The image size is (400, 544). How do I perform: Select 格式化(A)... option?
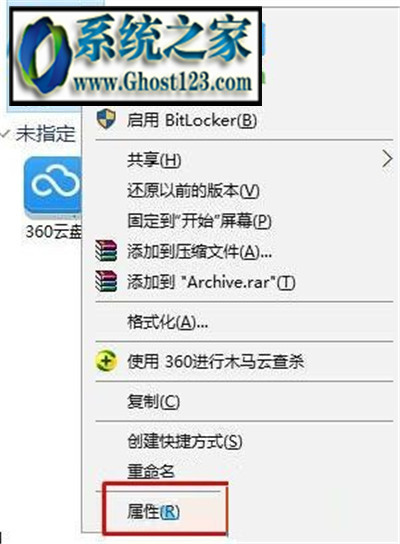[x=168, y=322]
